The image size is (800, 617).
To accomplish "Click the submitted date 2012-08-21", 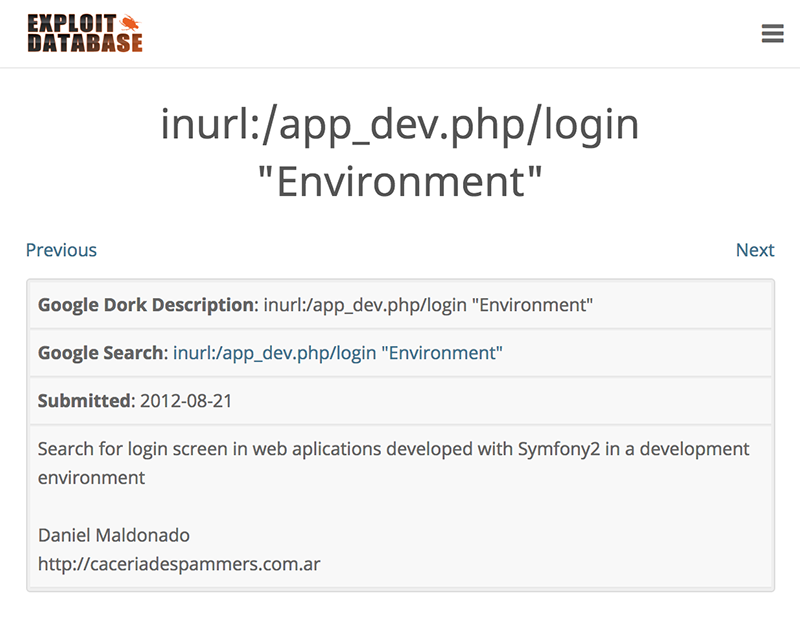I will coord(187,401).
